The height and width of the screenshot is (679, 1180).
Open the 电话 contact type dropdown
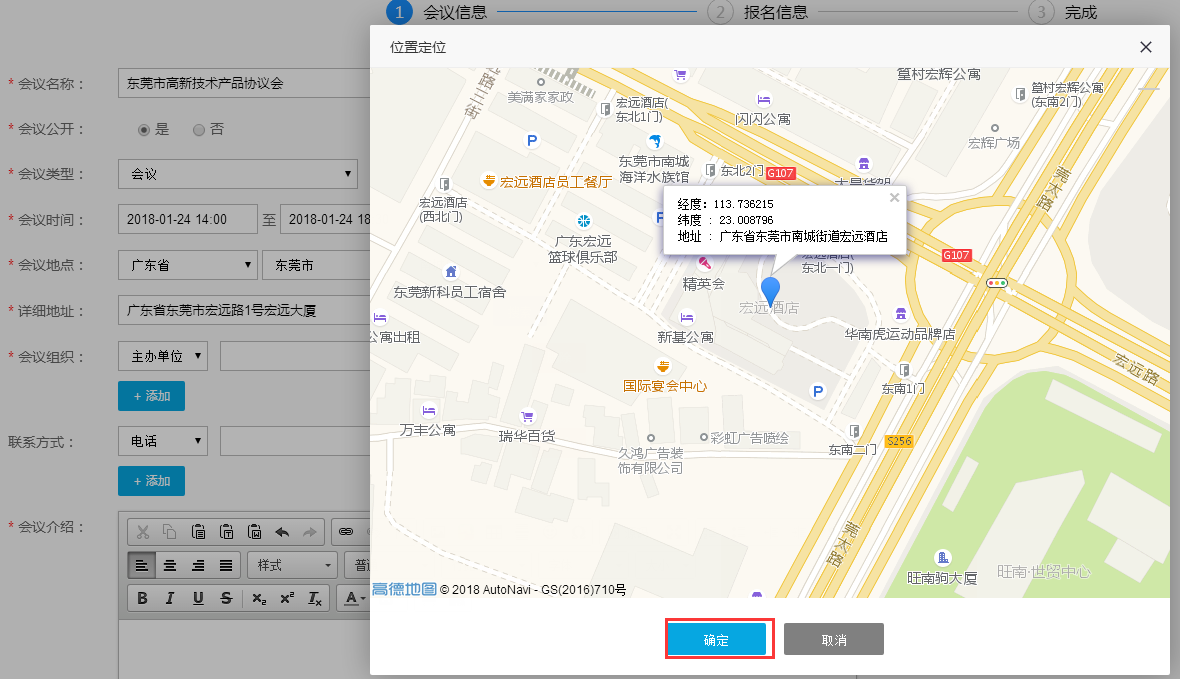(163, 441)
